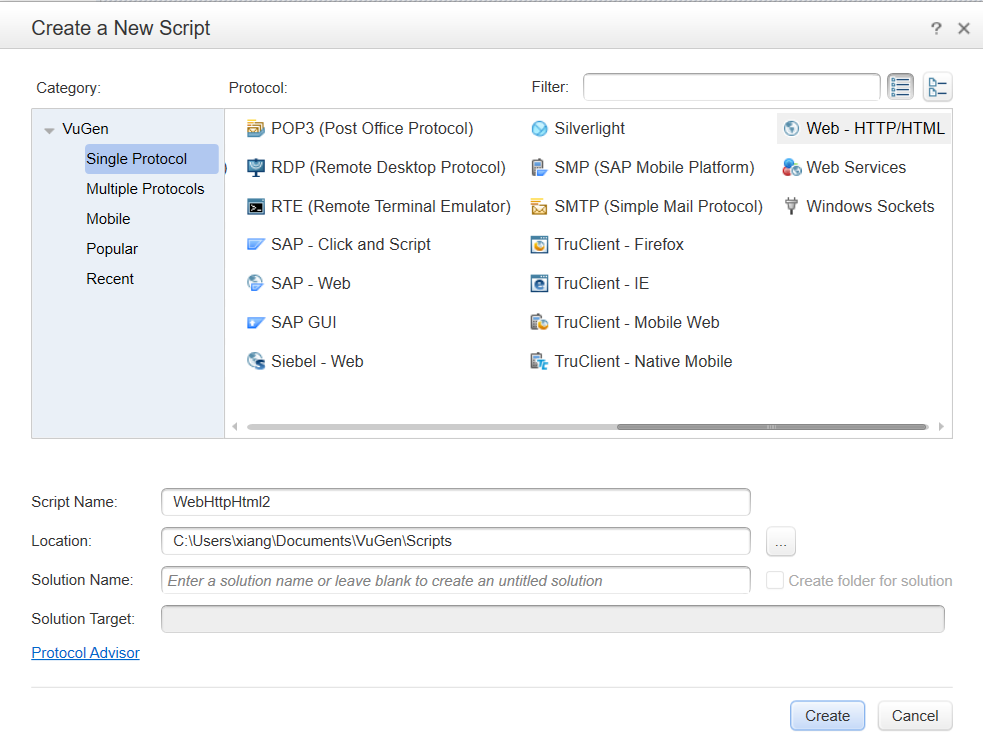Image resolution: width=983 pixels, height=741 pixels.
Task: Collapse the VuGen category tree
Action: pyautogui.click(x=49, y=130)
